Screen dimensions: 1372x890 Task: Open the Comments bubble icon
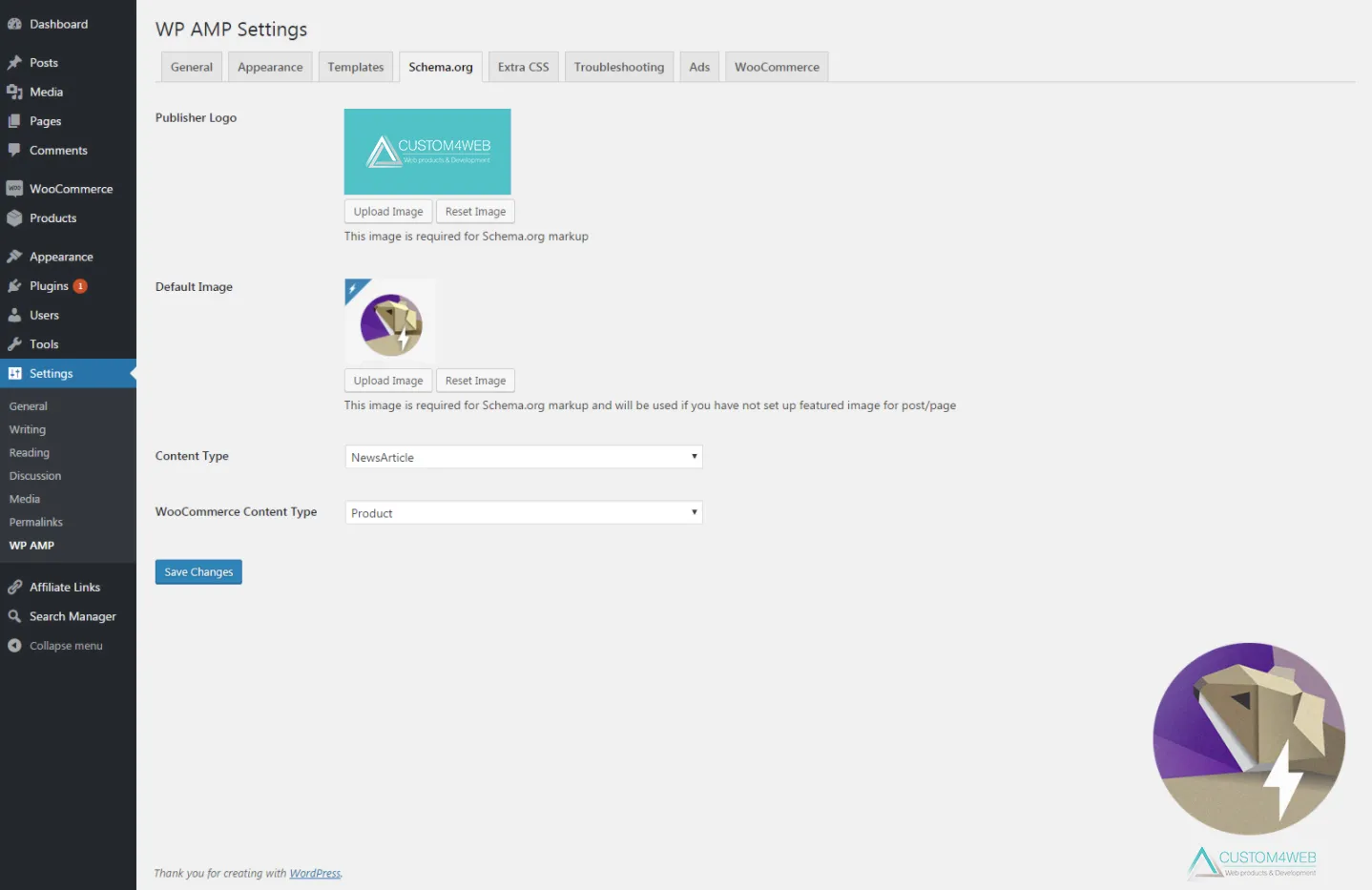coord(16,150)
